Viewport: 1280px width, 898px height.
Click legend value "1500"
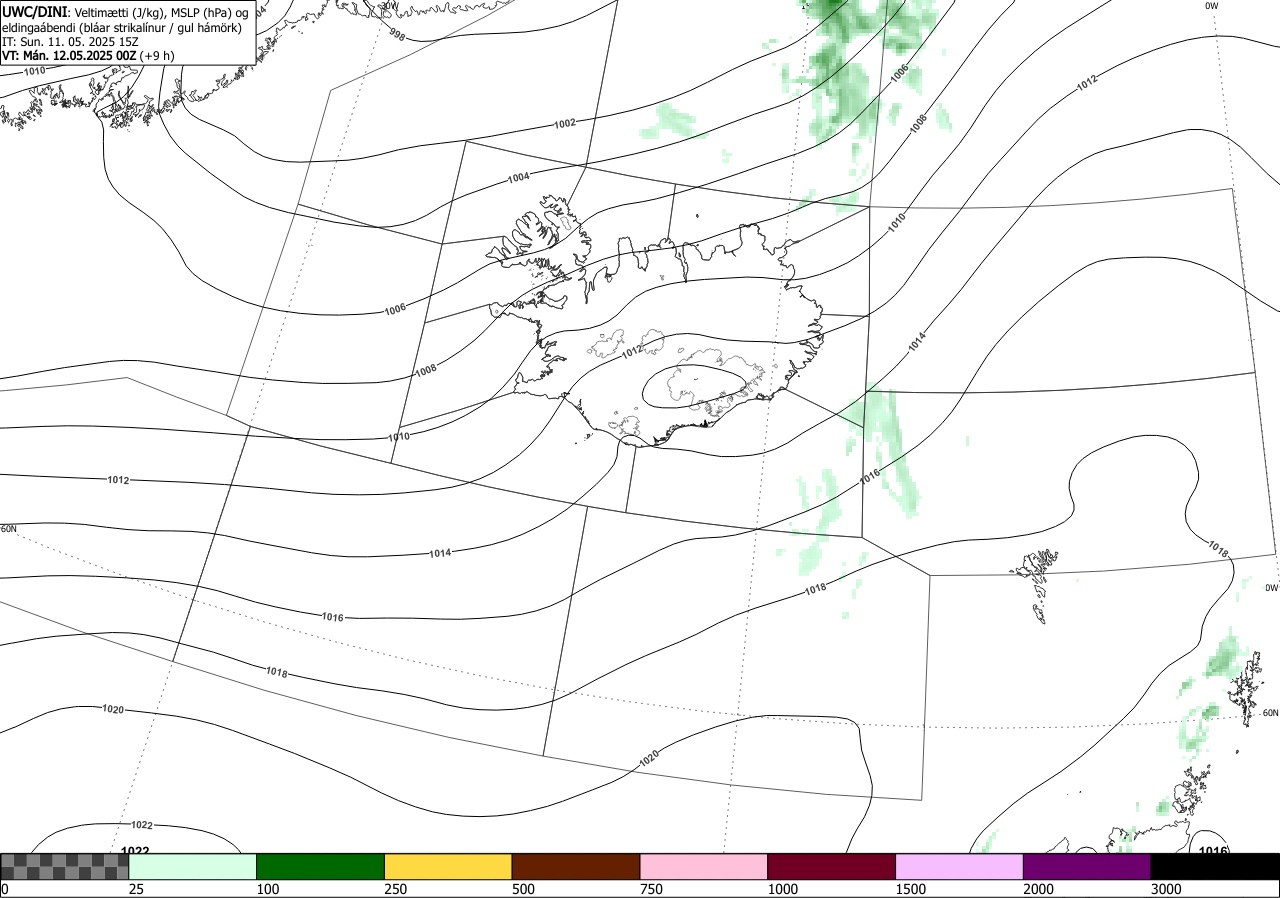pyautogui.click(x=910, y=889)
